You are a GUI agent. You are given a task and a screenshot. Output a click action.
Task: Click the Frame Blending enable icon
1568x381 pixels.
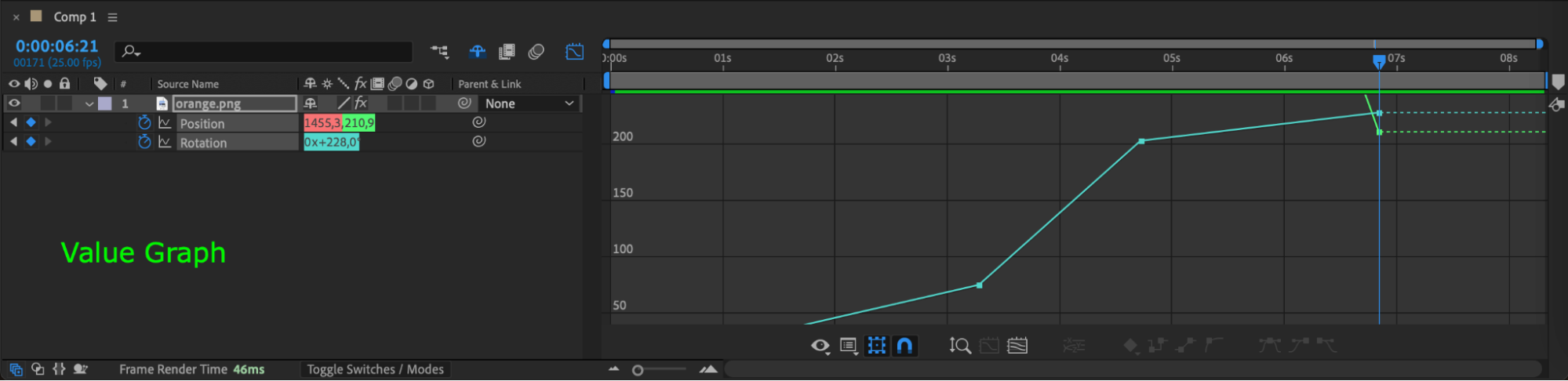pos(507,52)
